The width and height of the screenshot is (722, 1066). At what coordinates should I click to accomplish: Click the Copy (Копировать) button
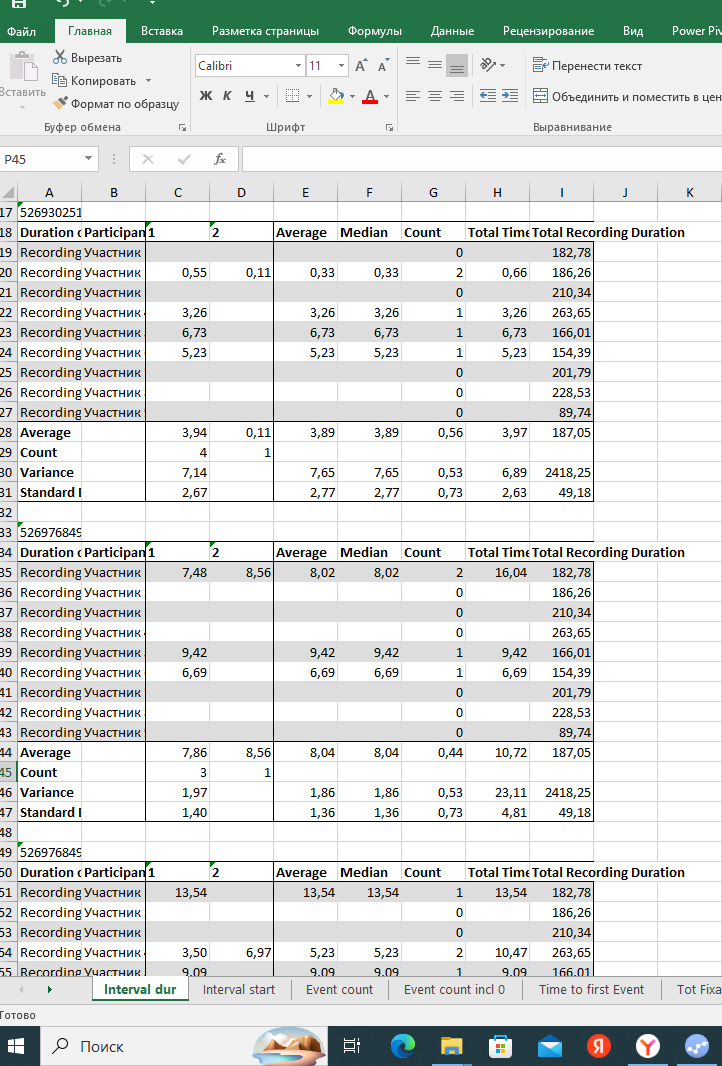[x=94, y=81]
